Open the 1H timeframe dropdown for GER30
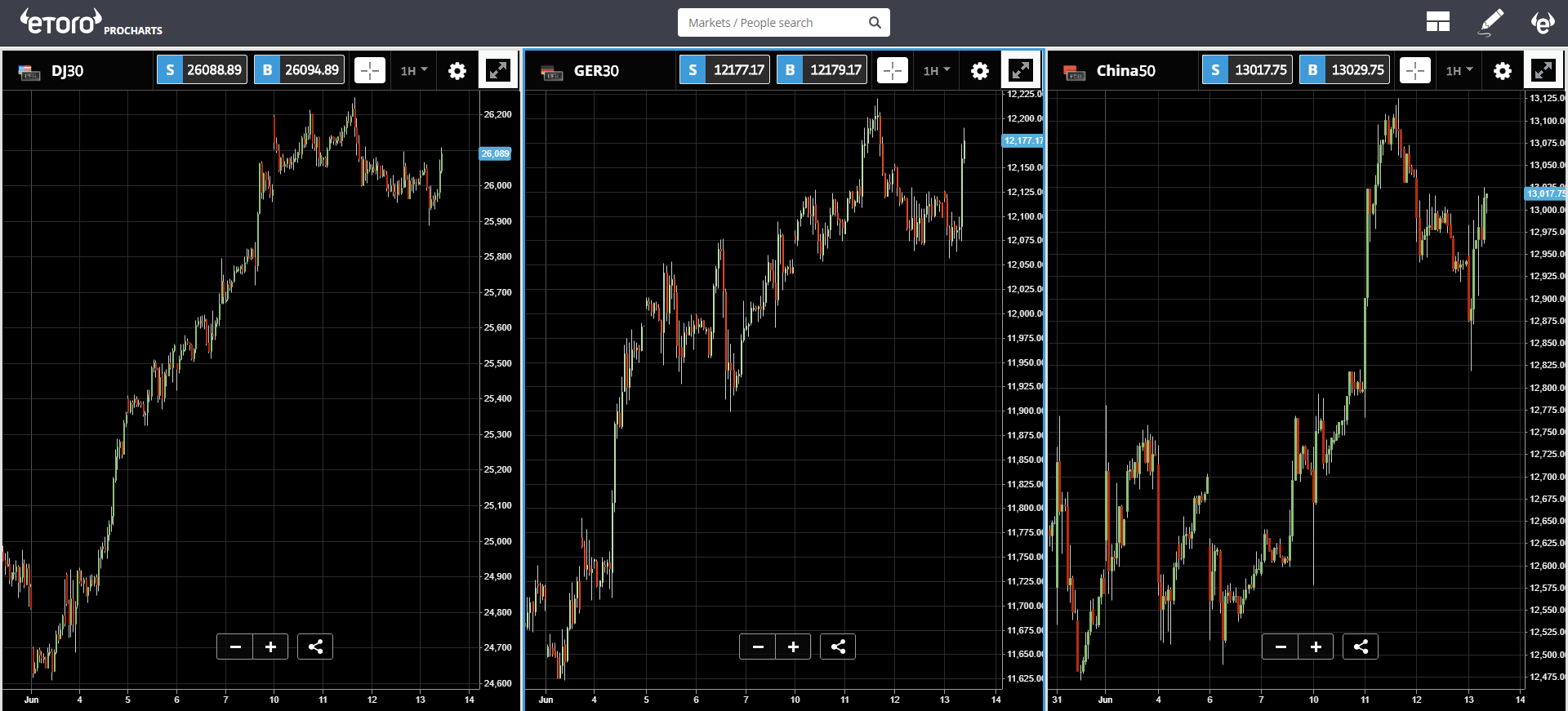 (937, 71)
